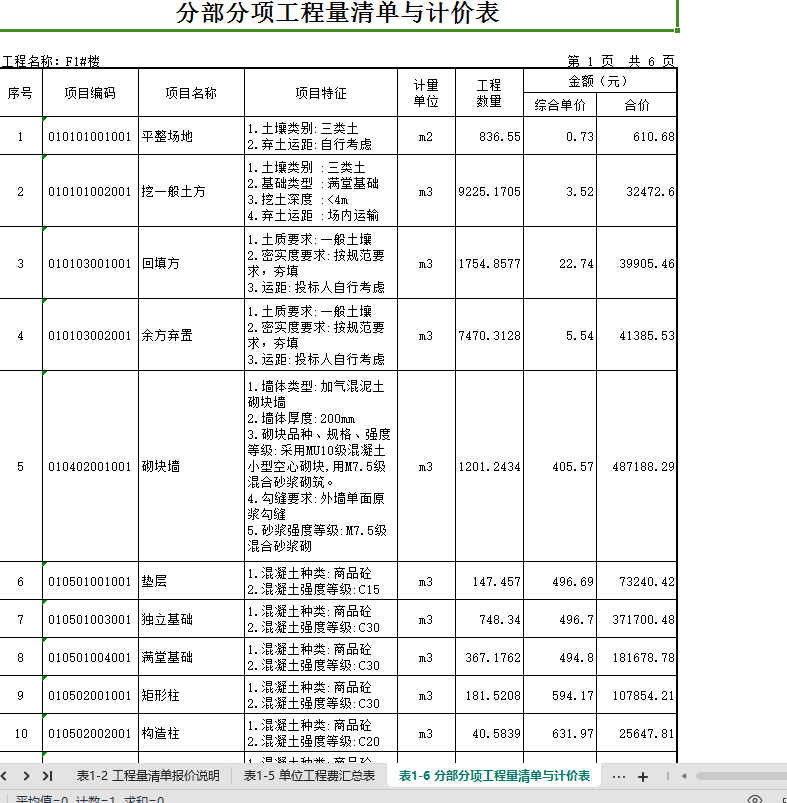The image size is (787, 803).
Task: Select quantity cell 9225.1705
Action: pyautogui.click(x=489, y=191)
